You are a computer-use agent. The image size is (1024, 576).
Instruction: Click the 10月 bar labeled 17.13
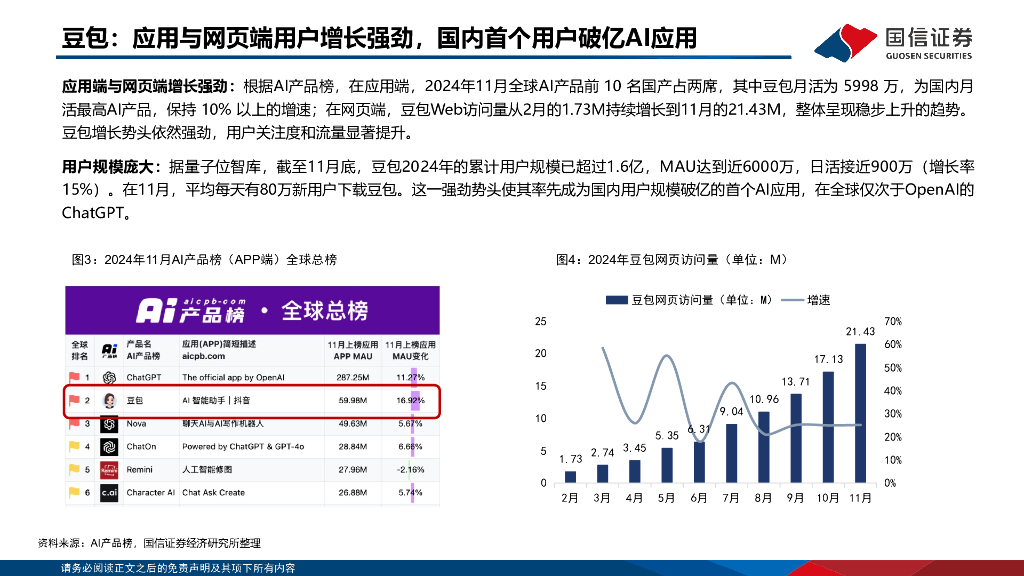(827, 428)
